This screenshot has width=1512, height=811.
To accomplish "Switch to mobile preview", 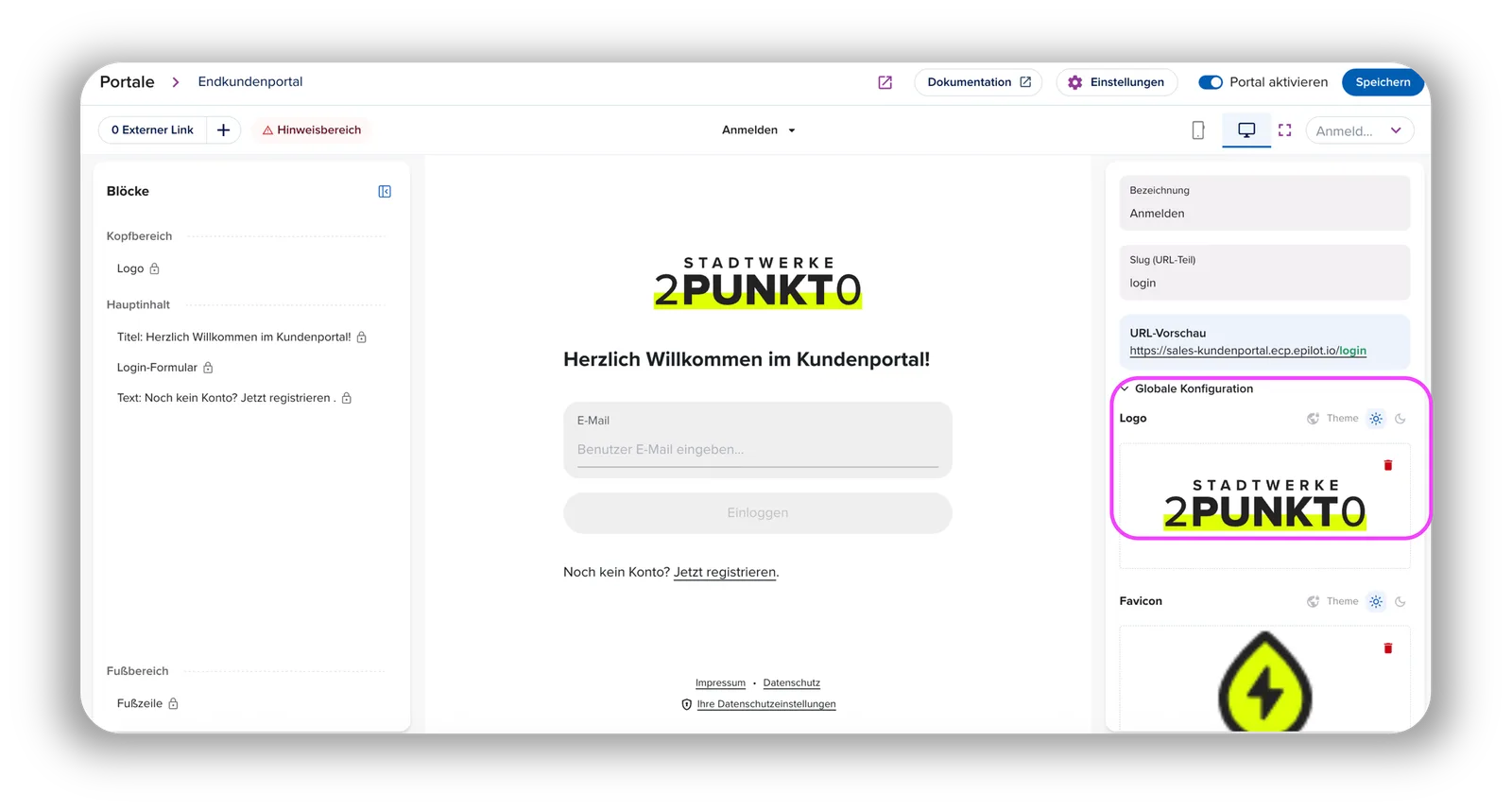I will click(1198, 130).
